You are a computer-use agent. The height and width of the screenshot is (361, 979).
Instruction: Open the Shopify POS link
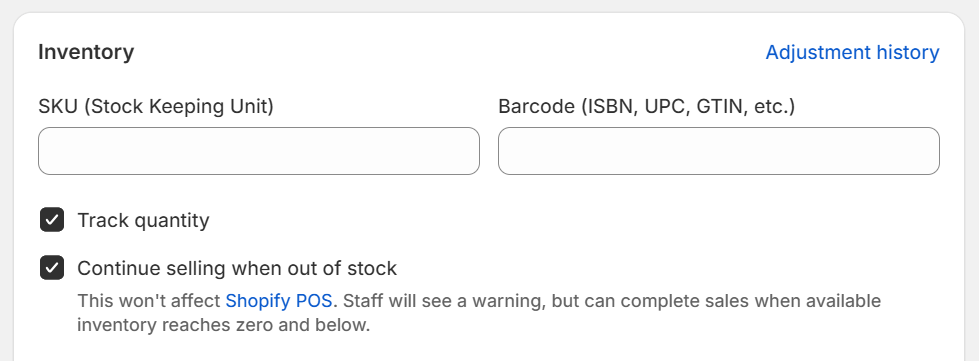(x=278, y=301)
